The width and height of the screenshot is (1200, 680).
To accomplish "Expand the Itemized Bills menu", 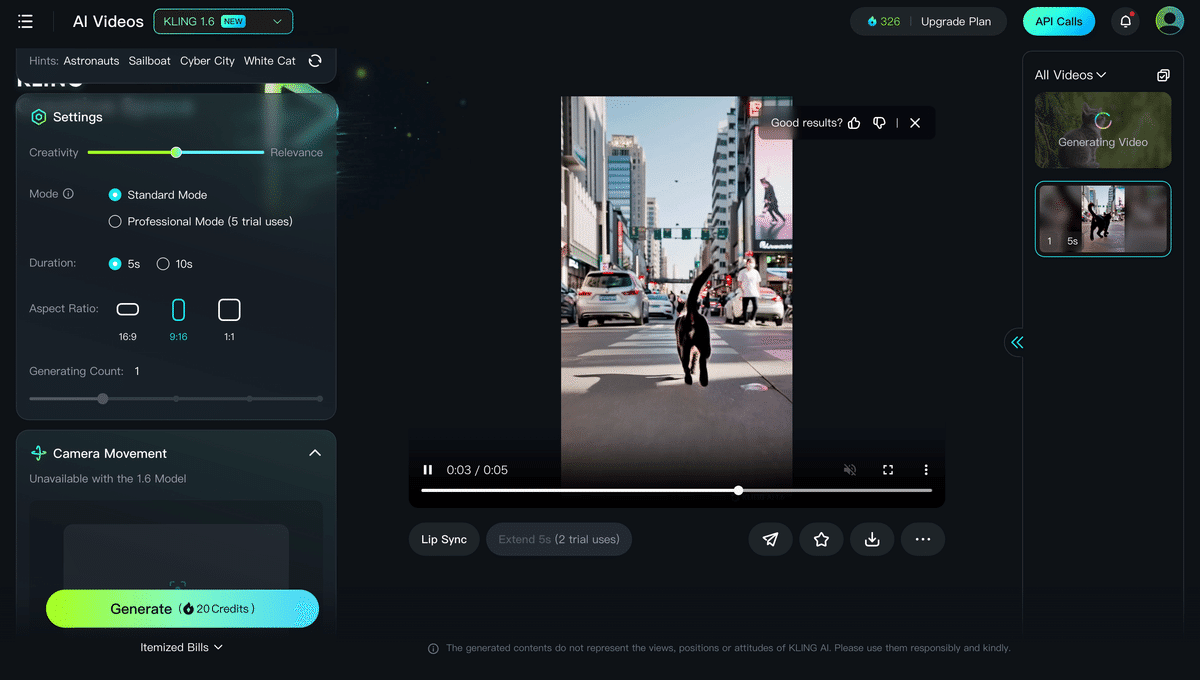I will tap(182, 647).
